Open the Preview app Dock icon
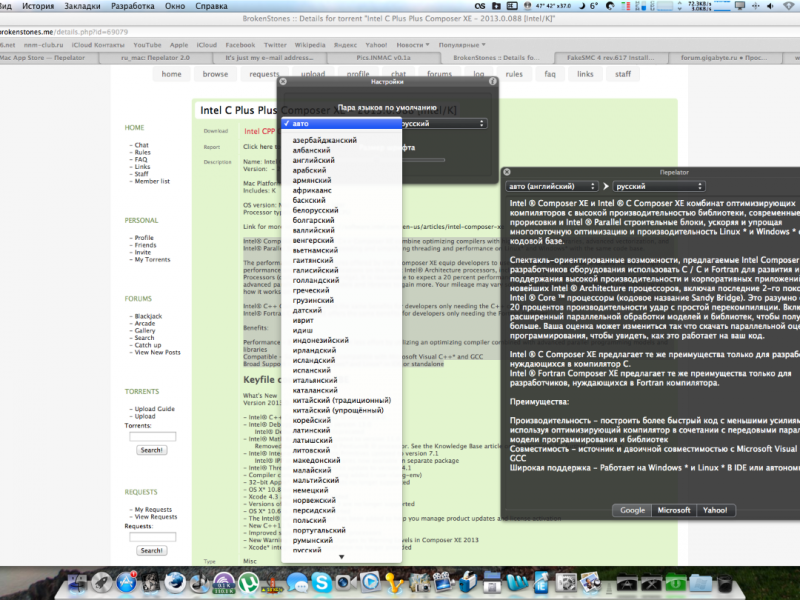The height and width of the screenshot is (600, 800). pos(590,583)
